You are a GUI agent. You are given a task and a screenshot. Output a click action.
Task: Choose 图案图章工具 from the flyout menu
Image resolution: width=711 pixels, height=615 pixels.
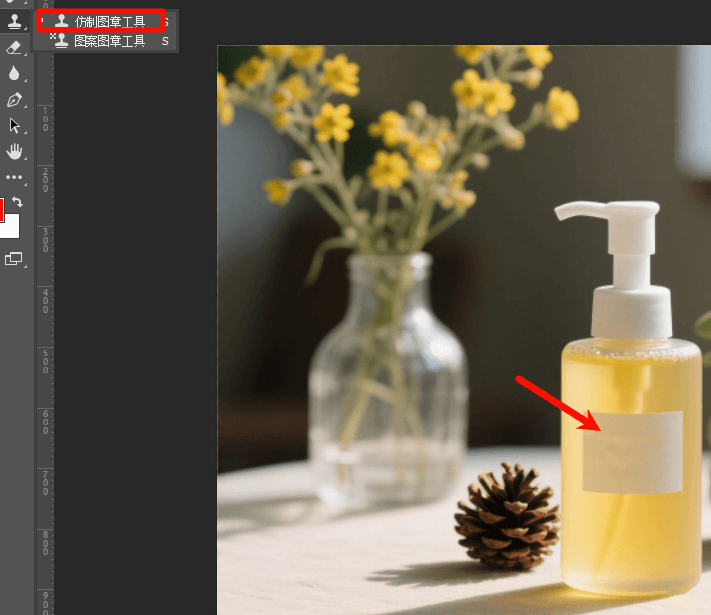[109, 41]
